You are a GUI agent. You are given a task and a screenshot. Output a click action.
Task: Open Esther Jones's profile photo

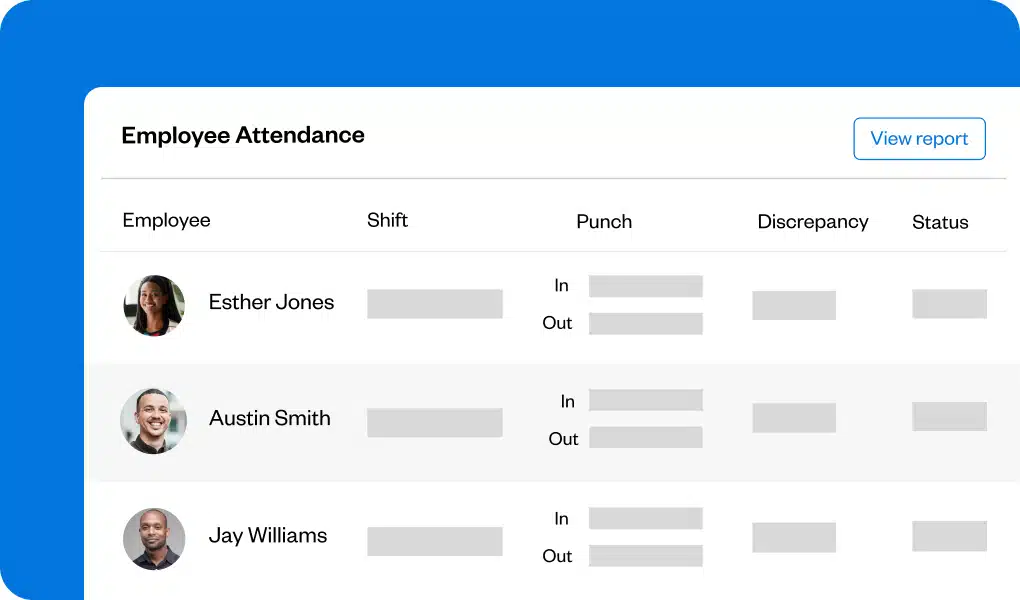click(x=153, y=305)
